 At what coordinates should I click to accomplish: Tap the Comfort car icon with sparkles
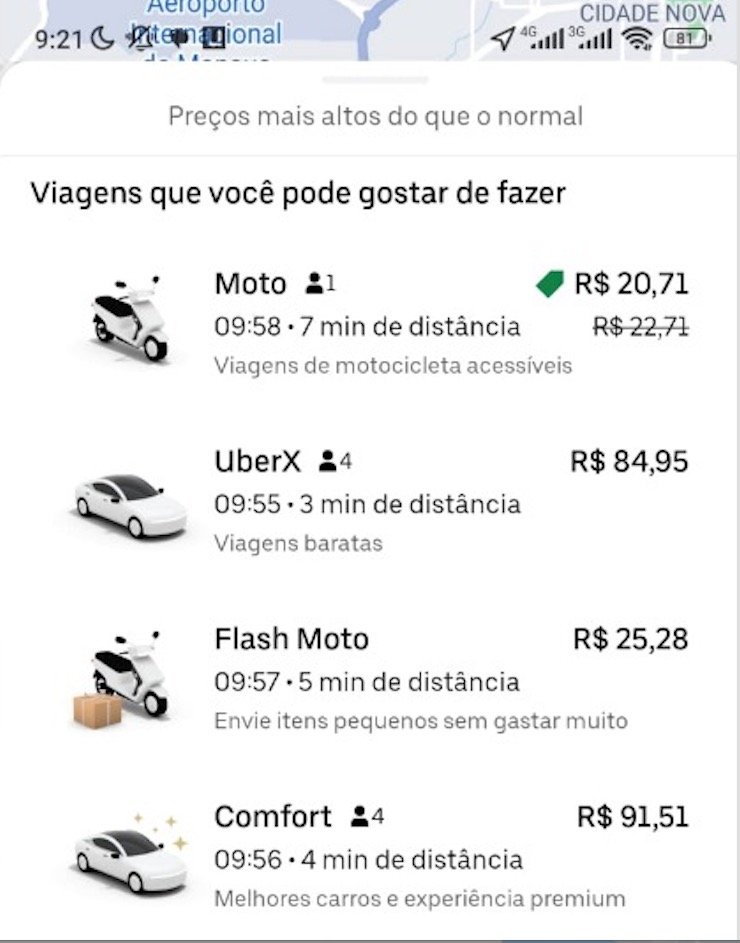132,854
